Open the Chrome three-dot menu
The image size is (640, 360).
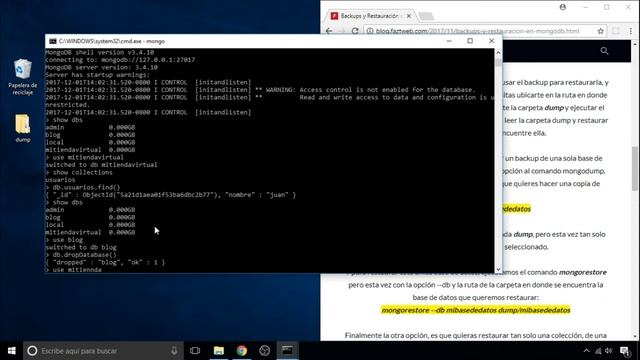tap(631, 31)
